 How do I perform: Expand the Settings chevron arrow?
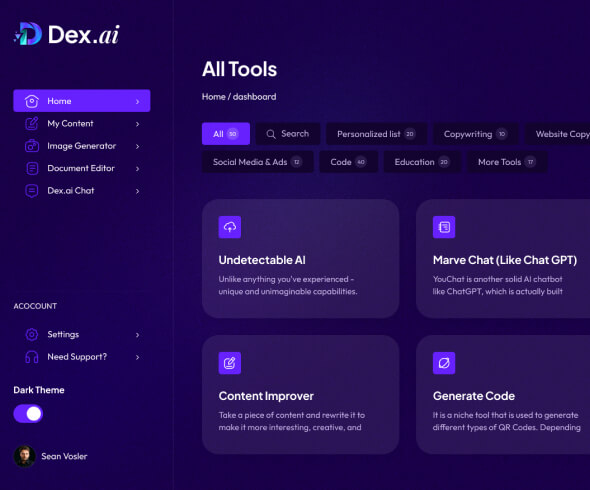[x=137, y=335]
